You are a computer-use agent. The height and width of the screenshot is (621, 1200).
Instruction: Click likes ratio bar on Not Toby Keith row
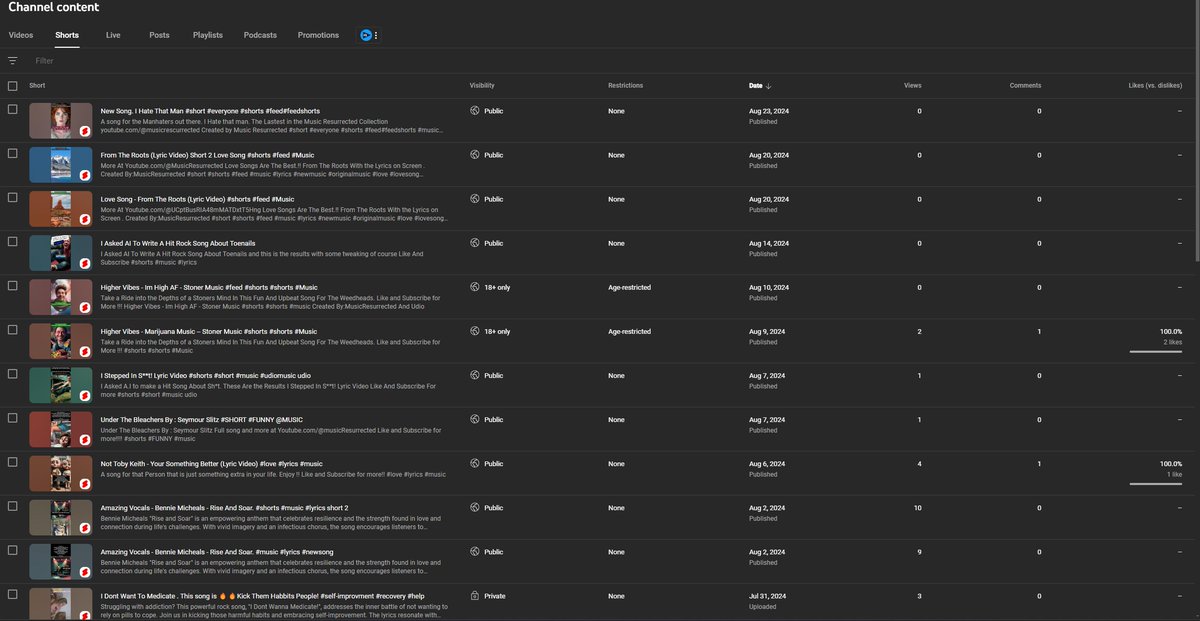tap(1156, 483)
